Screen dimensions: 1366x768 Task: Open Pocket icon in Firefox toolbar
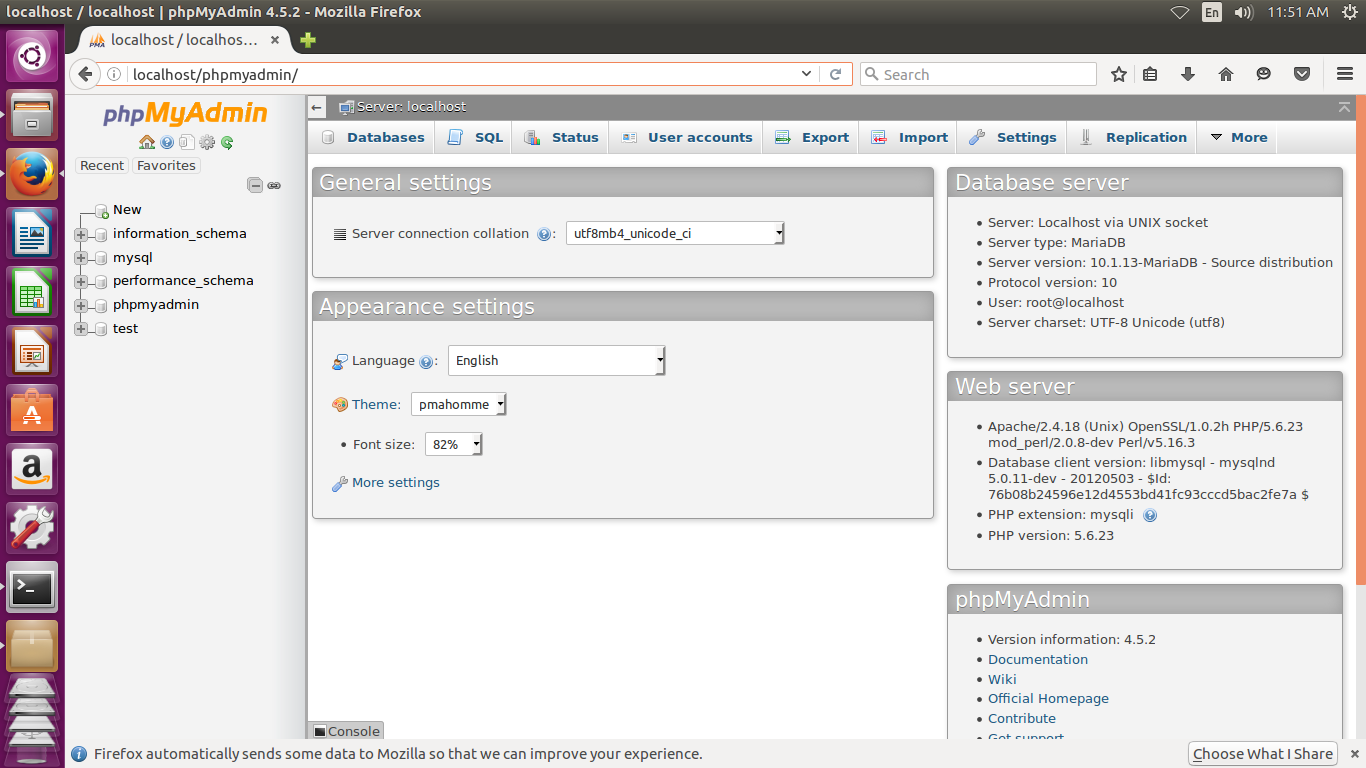(x=1302, y=74)
